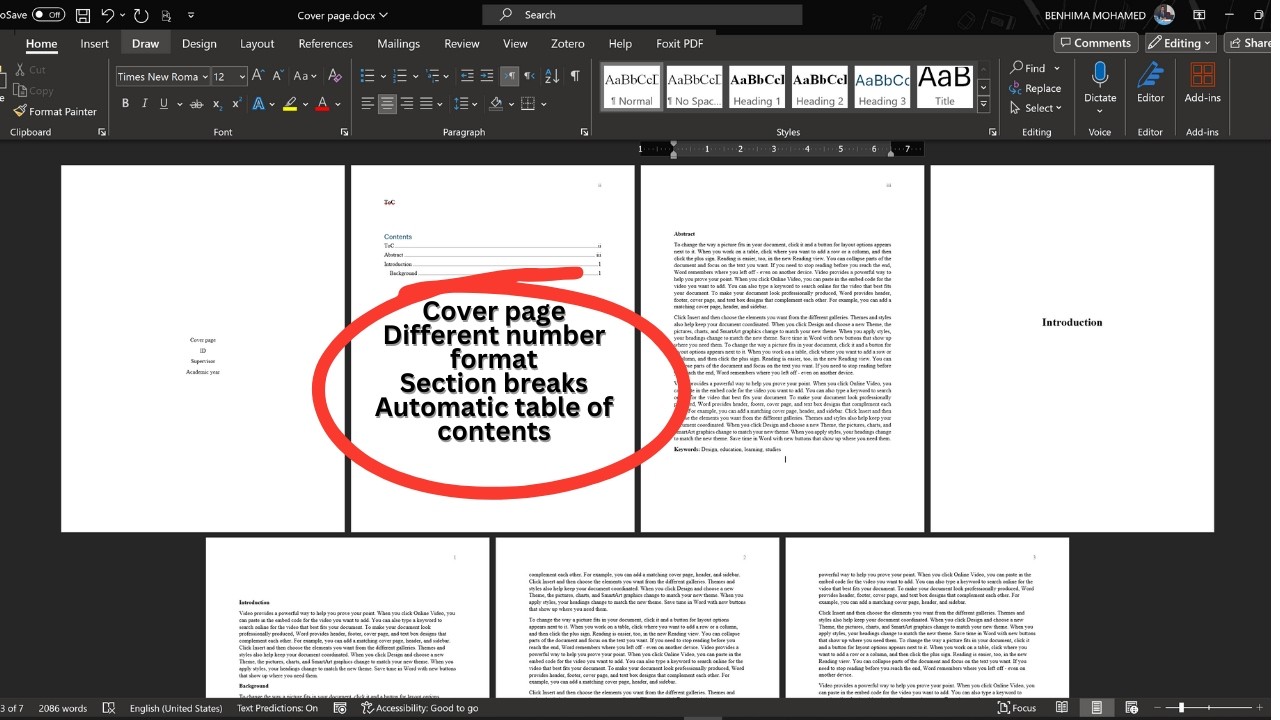Image resolution: width=1280 pixels, height=720 pixels.
Task: Toggle italic formatting
Action: pyautogui.click(x=143, y=103)
